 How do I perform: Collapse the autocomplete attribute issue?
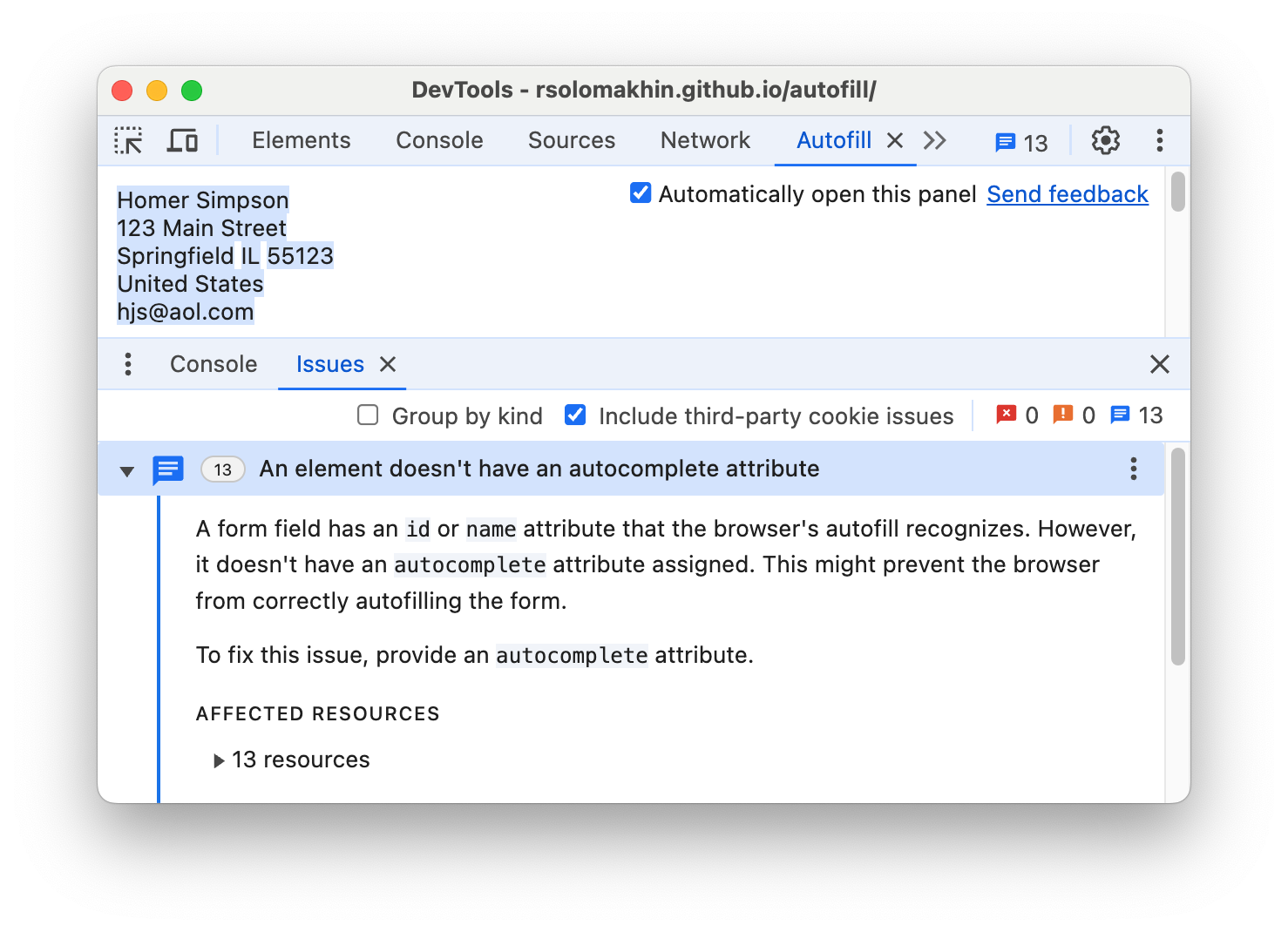(127, 469)
